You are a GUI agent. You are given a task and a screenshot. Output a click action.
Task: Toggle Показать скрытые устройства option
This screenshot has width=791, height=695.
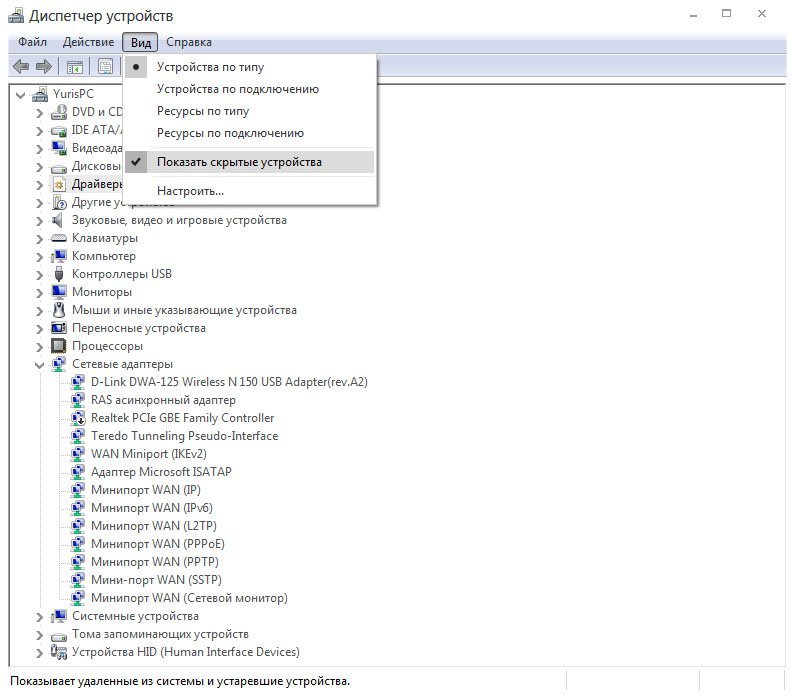click(250, 162)
